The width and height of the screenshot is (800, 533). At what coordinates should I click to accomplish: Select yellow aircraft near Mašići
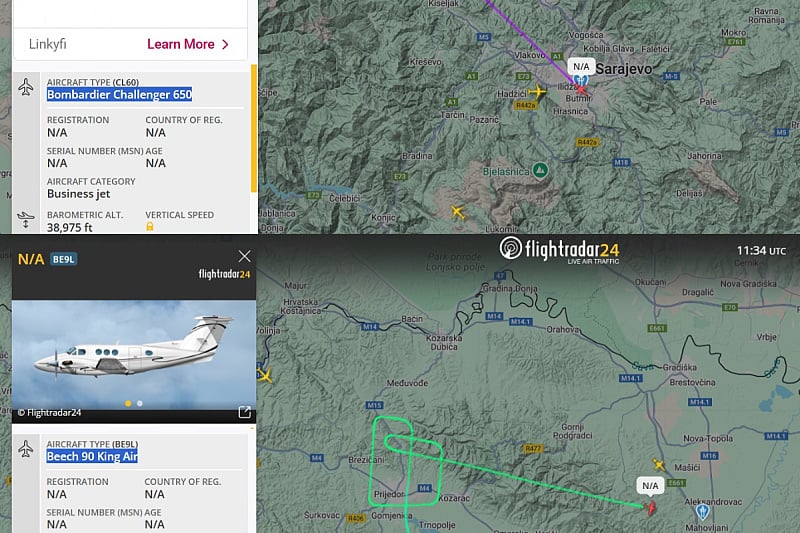click(659, 465)
